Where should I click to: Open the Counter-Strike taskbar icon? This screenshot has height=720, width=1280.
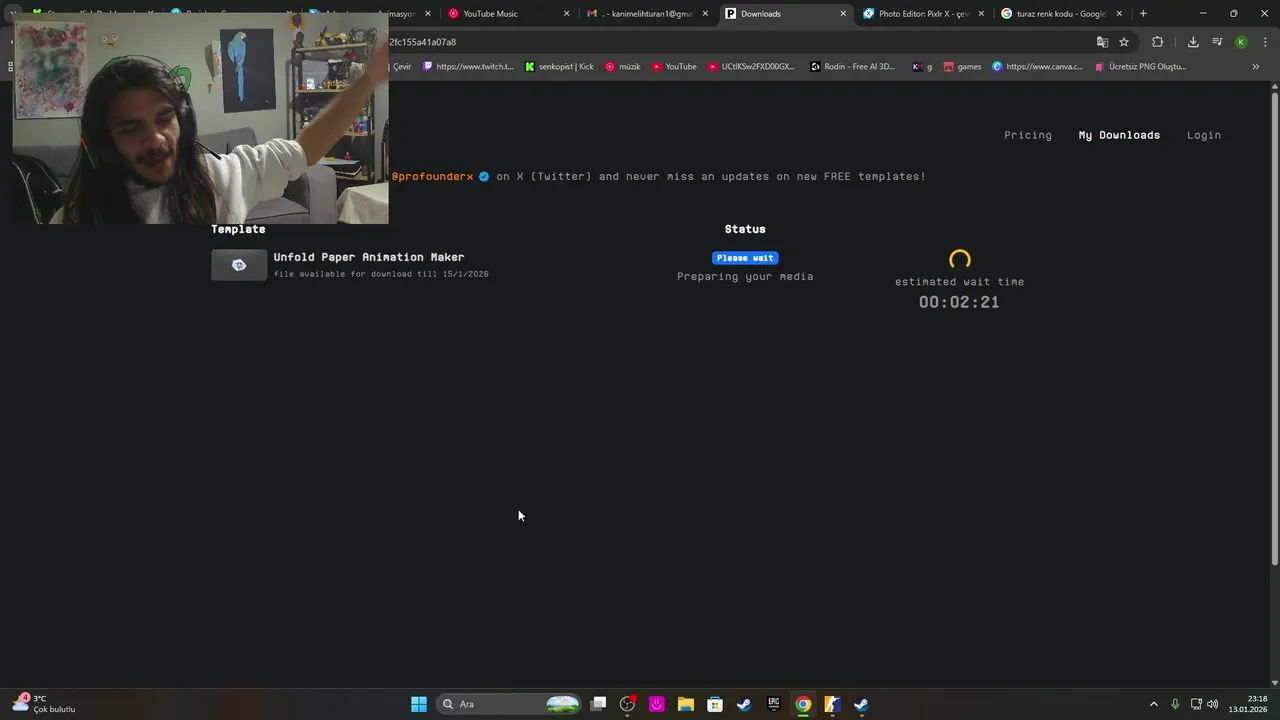point(832,704)
